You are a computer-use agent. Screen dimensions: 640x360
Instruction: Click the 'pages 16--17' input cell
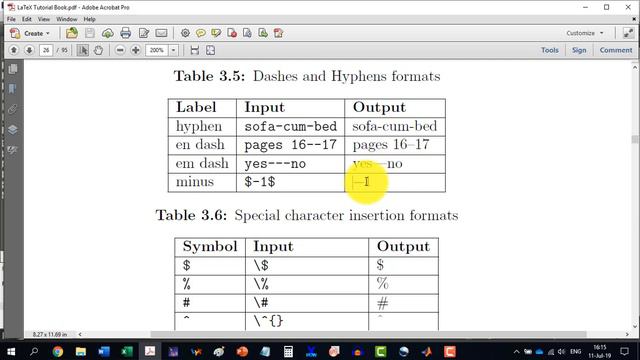coord(290,145)
